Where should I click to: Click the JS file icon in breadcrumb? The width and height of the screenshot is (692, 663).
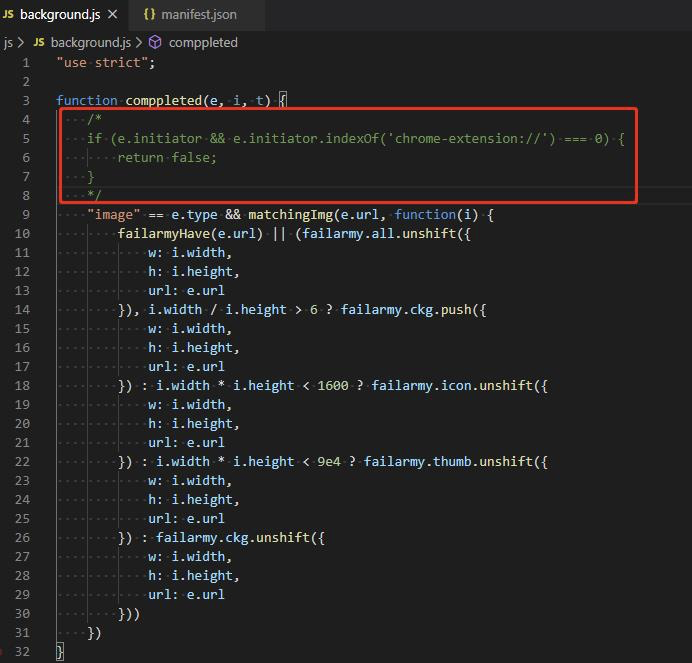click(x=39, y=42)
